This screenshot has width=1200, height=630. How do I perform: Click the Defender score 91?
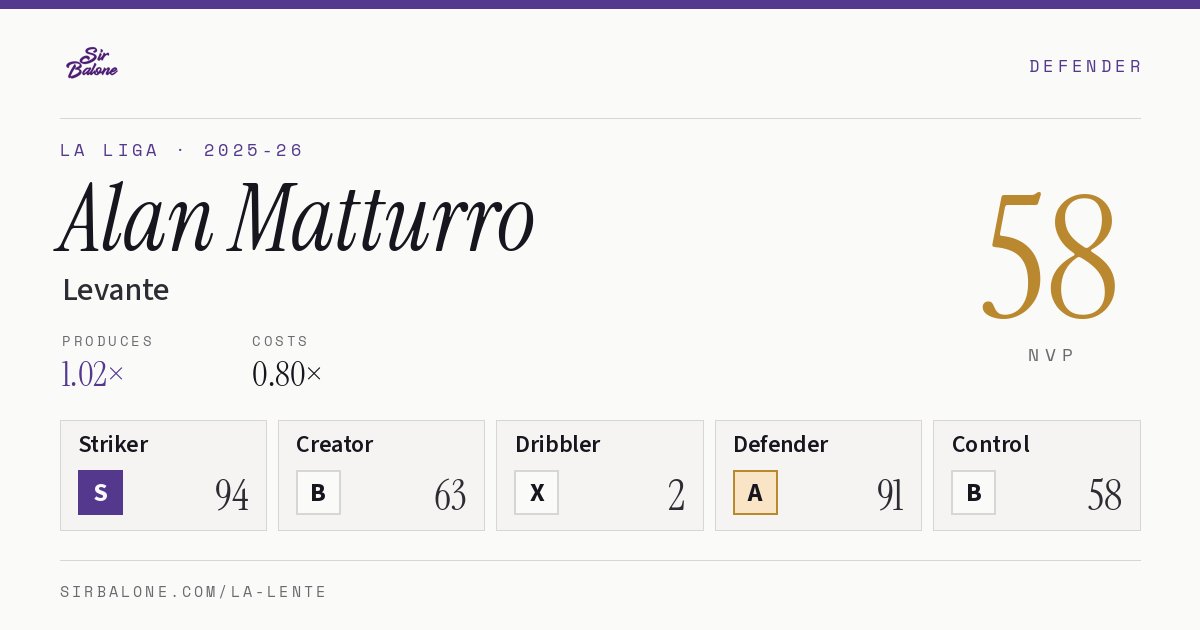(890, 494)
